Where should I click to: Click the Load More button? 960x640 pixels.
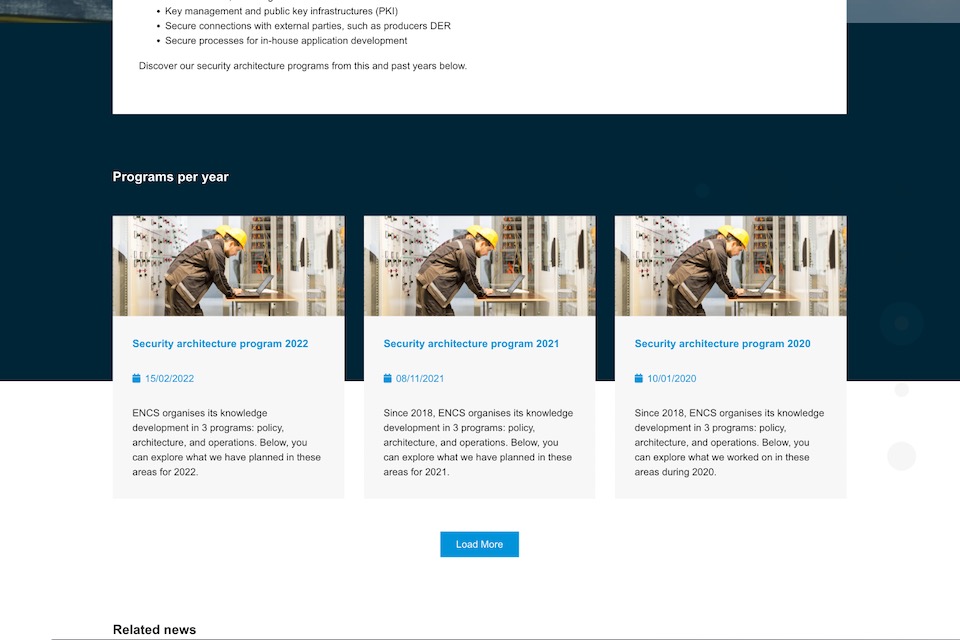[479, 544]
